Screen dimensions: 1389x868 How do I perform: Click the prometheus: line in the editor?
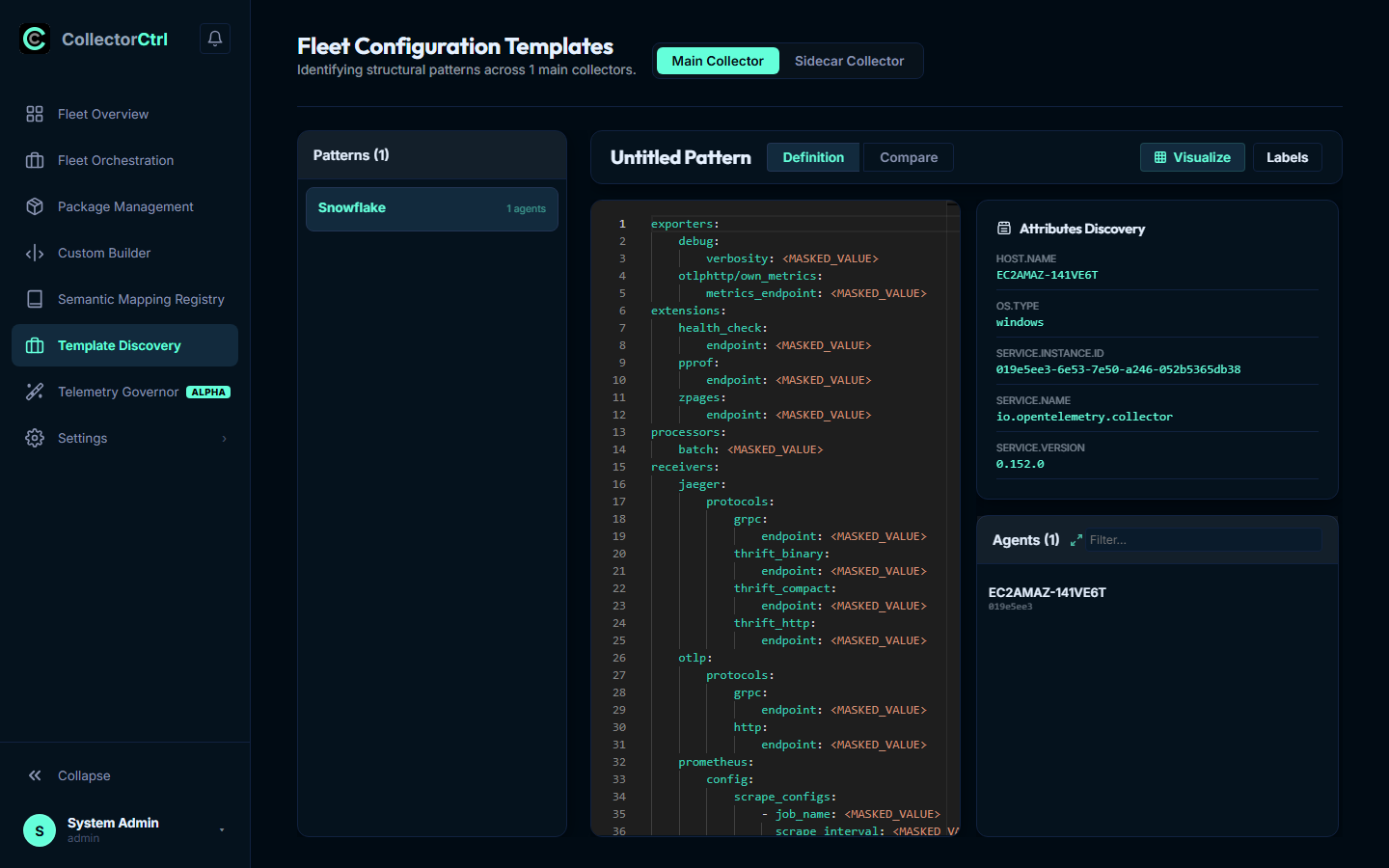coord(716,762)
